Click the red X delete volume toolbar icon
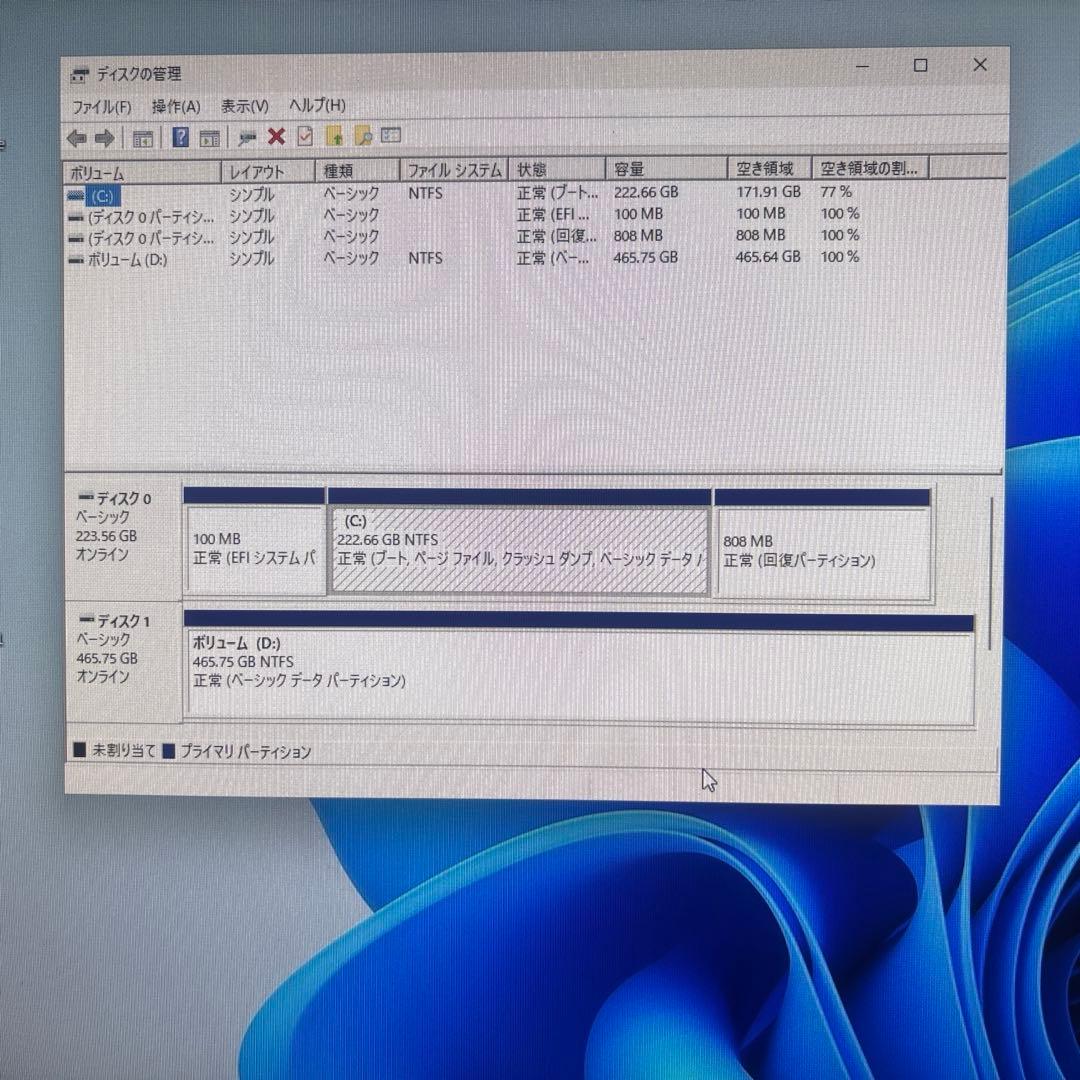This screenshot has height=1080, width=1080. click(276, 136)
